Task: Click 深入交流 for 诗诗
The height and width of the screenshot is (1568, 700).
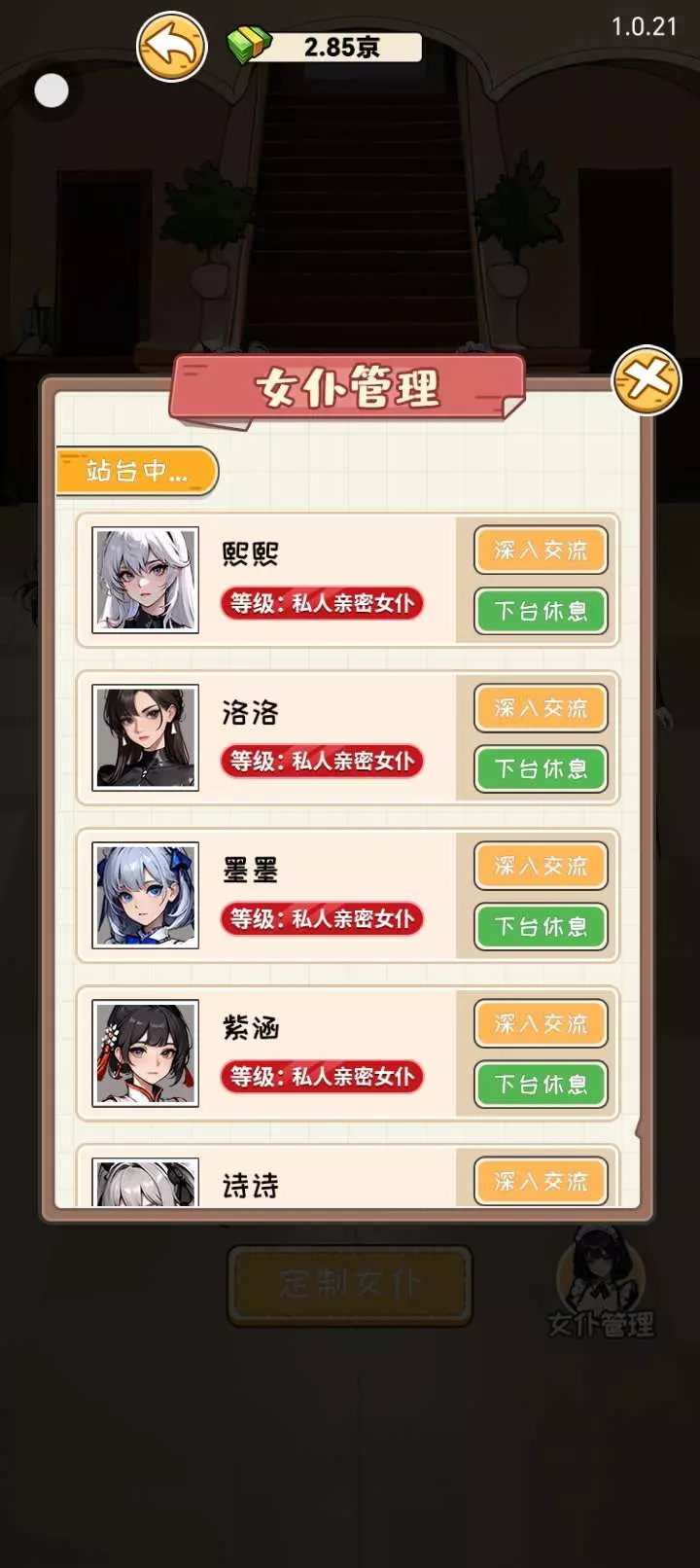Action: [x=541, y=1181]
